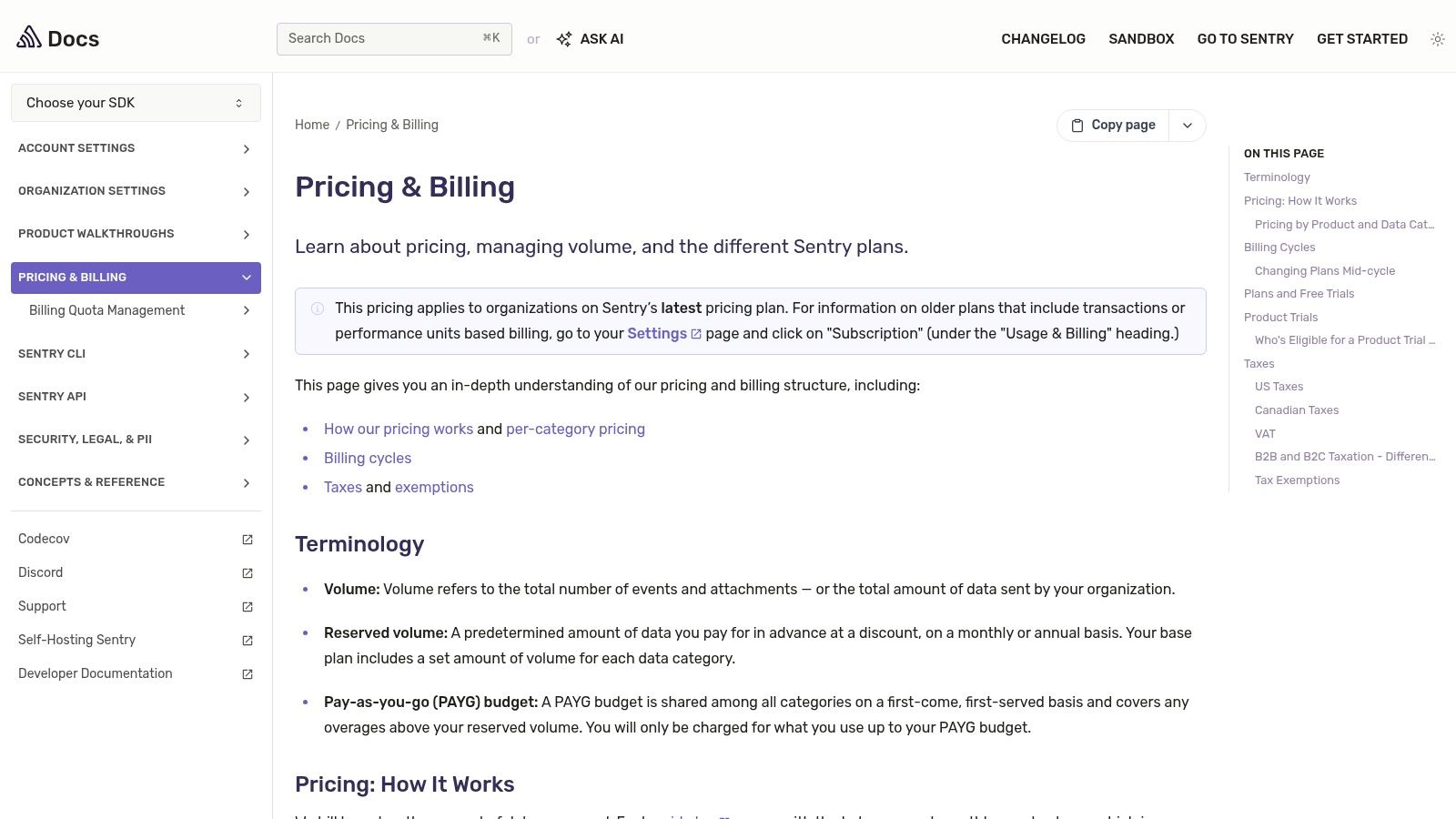Follow the Billing cycles link

(368, 459)
